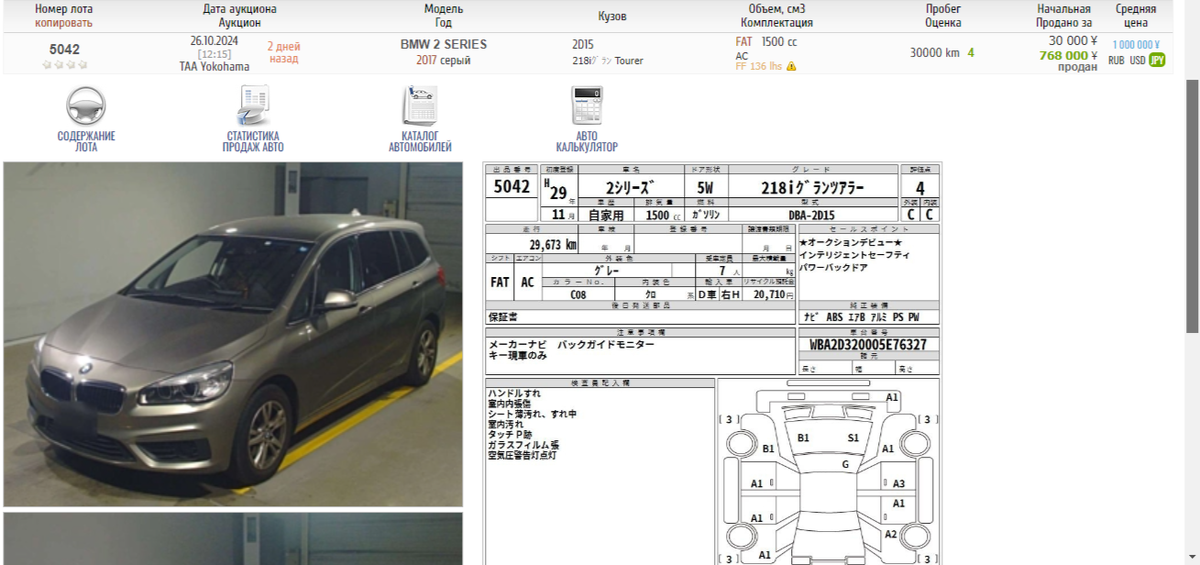
Task: Click the Модель Год column header
Action: [443, 15]
